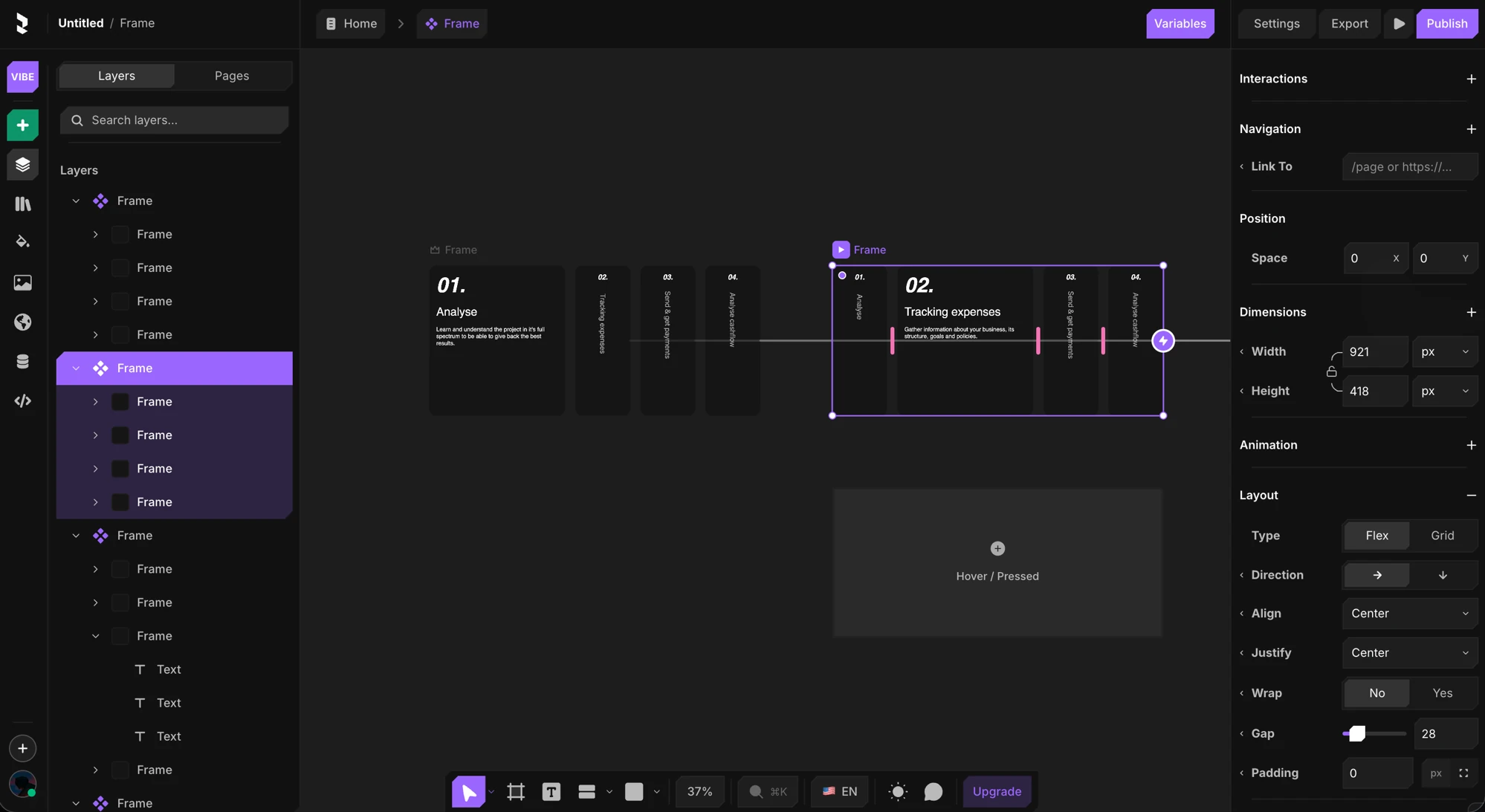Select the frame tool in bottom toolbar

pos(515,792)
